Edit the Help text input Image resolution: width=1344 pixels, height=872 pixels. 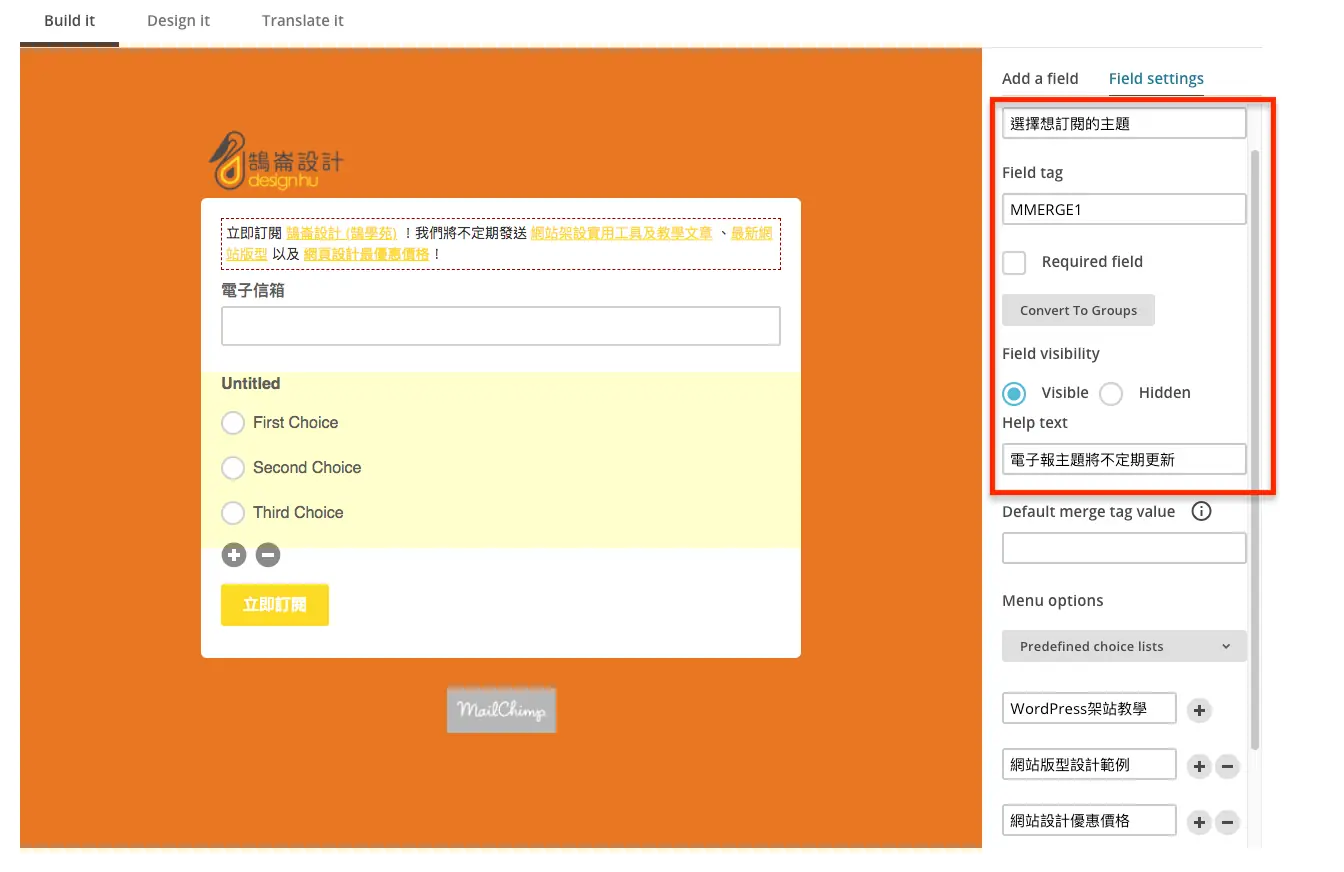1124,459
